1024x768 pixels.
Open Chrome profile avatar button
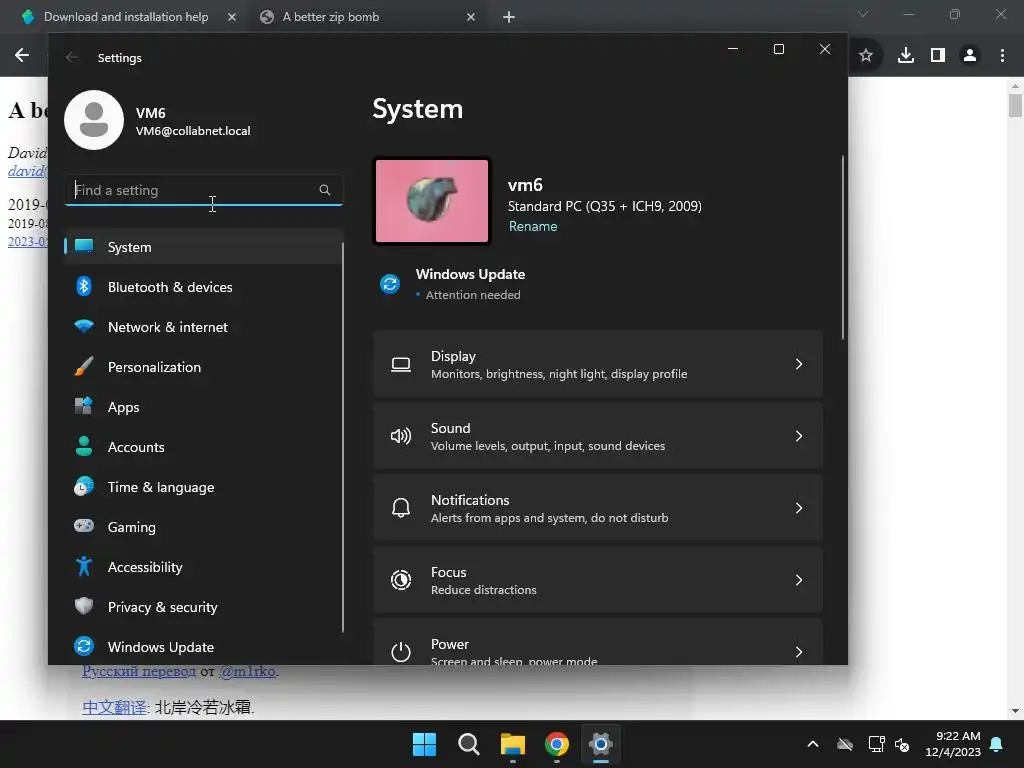coord(970,56)
